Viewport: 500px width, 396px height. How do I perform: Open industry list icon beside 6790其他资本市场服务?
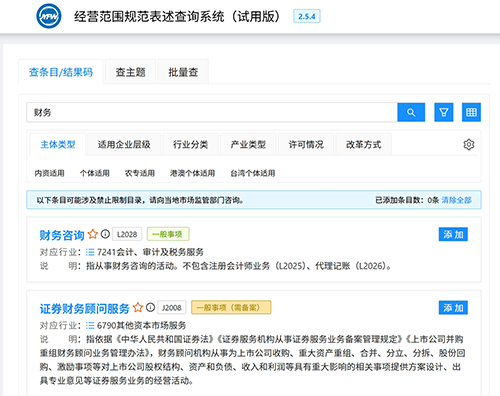click(x=90, y=325)
